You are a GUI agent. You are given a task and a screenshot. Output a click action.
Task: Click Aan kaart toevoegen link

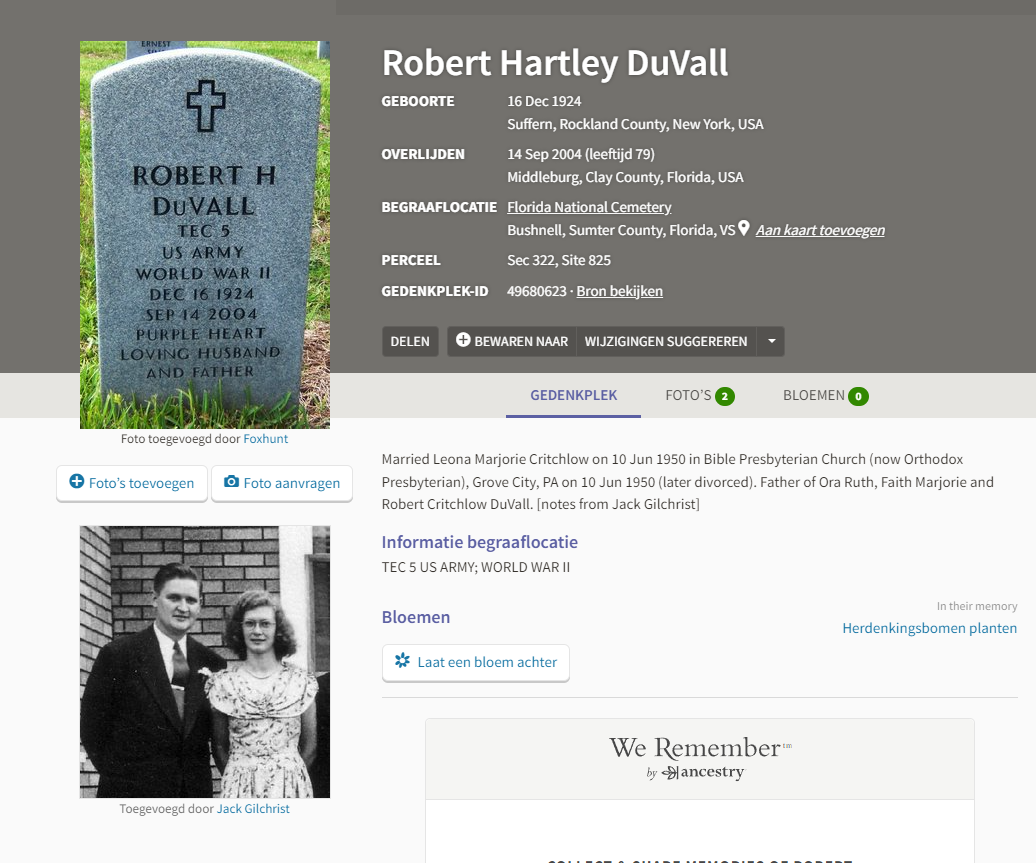tap(820, 230)
